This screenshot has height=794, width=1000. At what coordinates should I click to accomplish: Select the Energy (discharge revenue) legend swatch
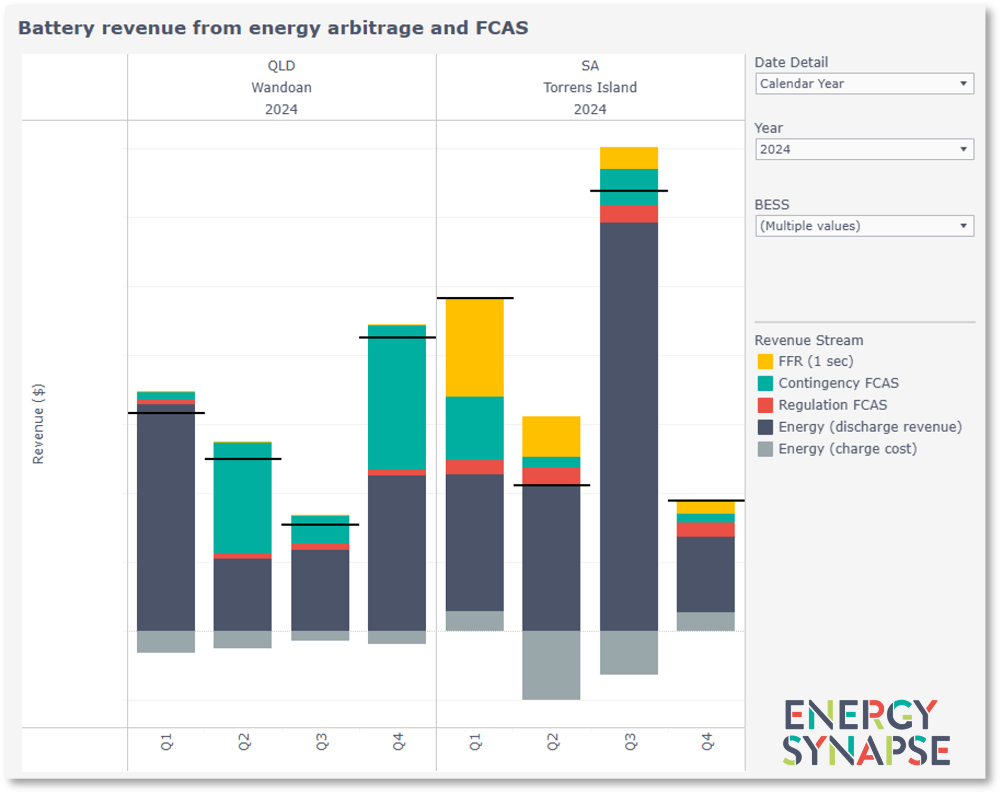click(765, 427)
